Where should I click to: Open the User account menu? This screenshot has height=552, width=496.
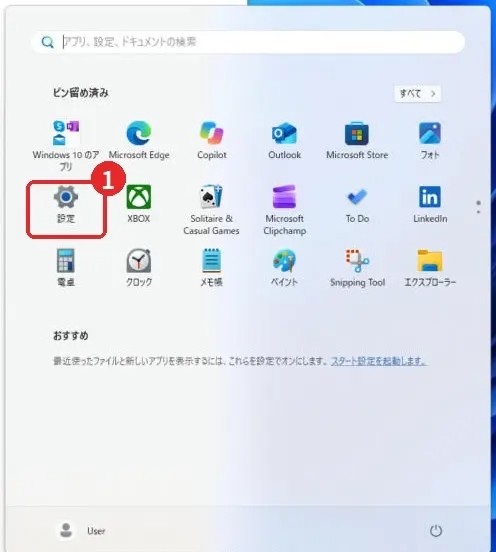[x=82, y=531]
